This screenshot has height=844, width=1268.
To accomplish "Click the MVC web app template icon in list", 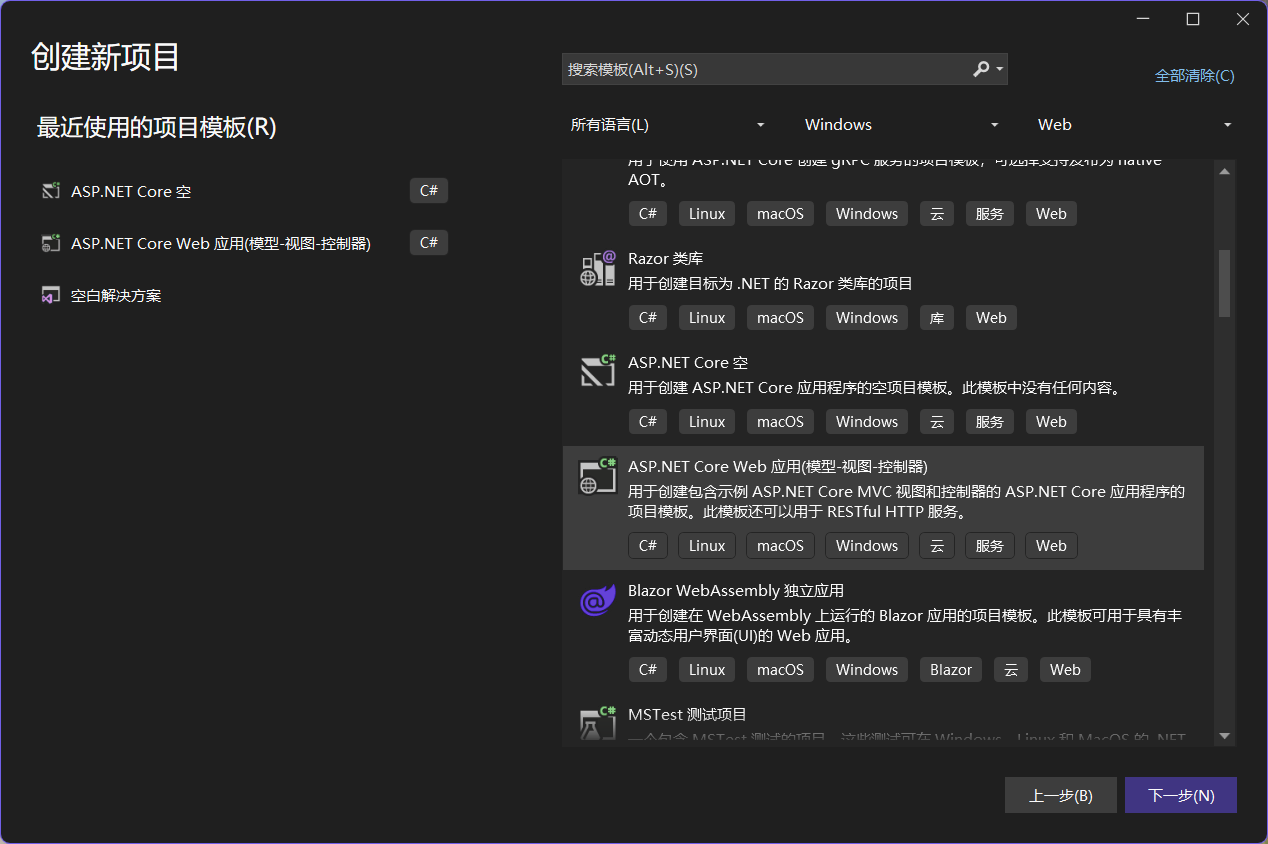I will [597, 476].
